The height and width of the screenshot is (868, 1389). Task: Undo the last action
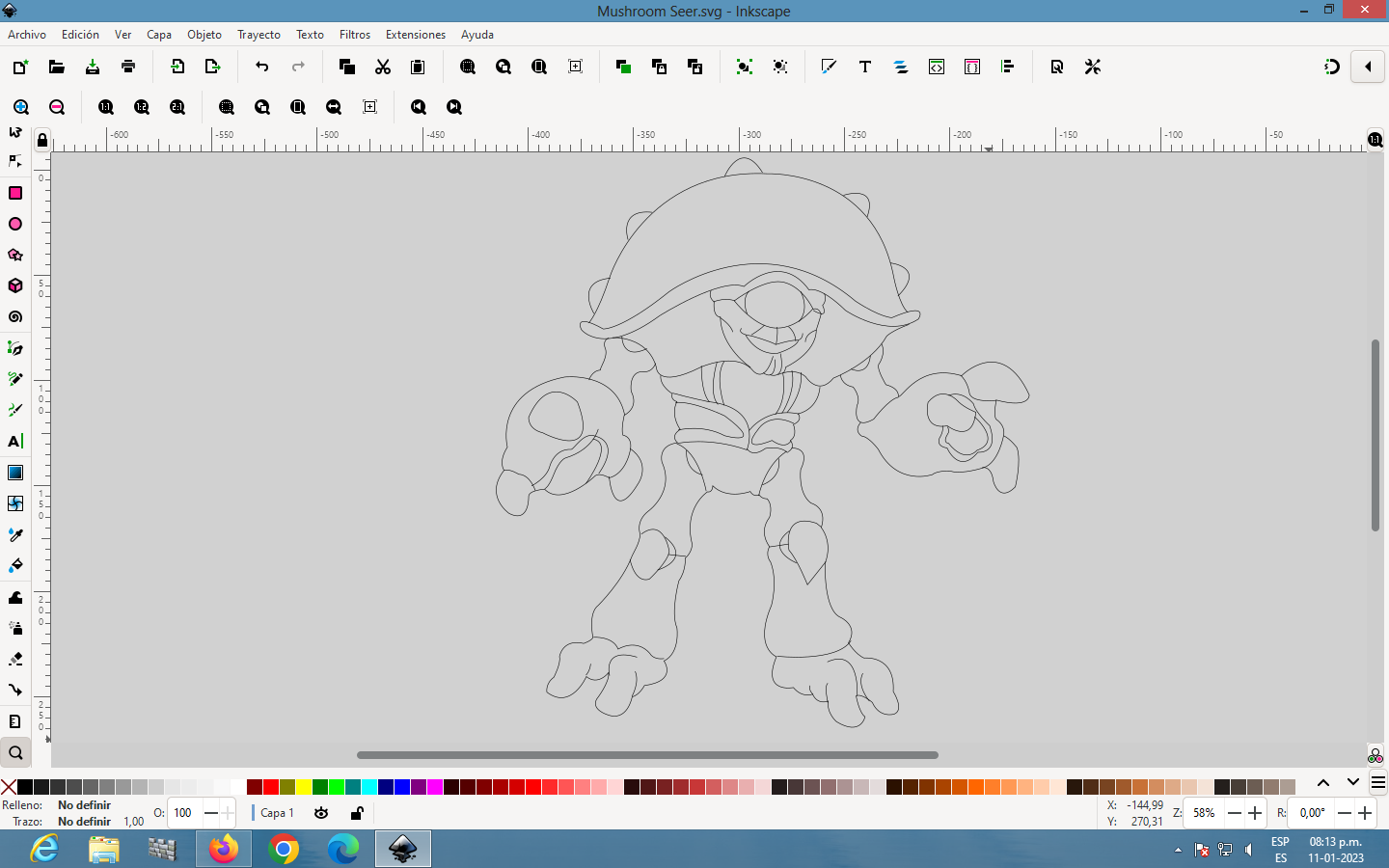[x=262, y=67]
